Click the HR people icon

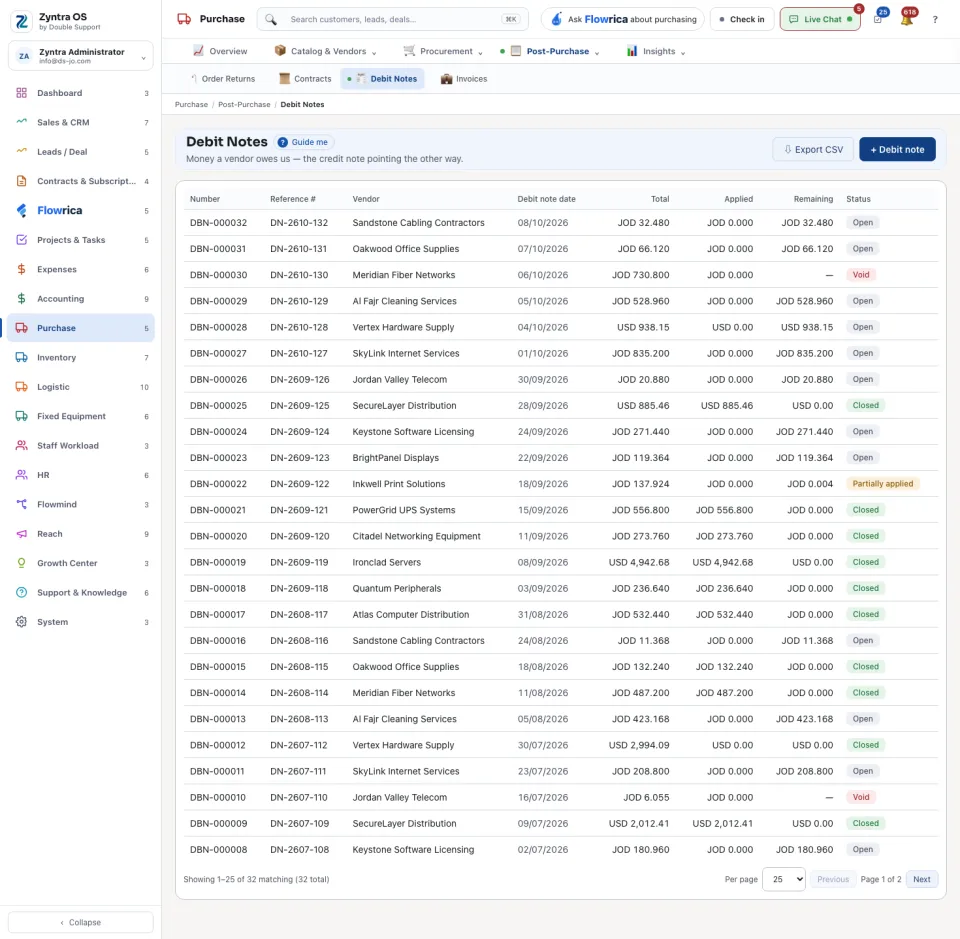coord(21,475)
